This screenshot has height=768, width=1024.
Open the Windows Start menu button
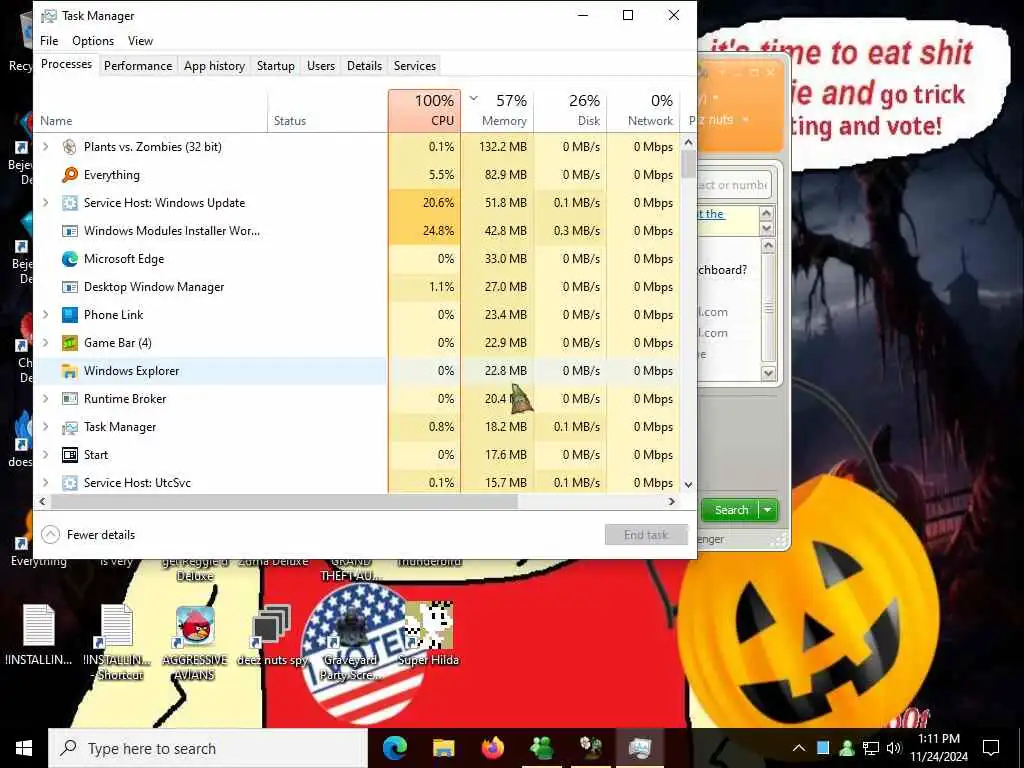(24, 748)
